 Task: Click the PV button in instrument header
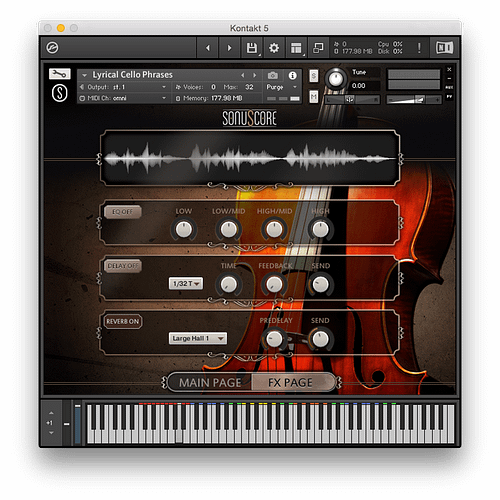point(449,97)
